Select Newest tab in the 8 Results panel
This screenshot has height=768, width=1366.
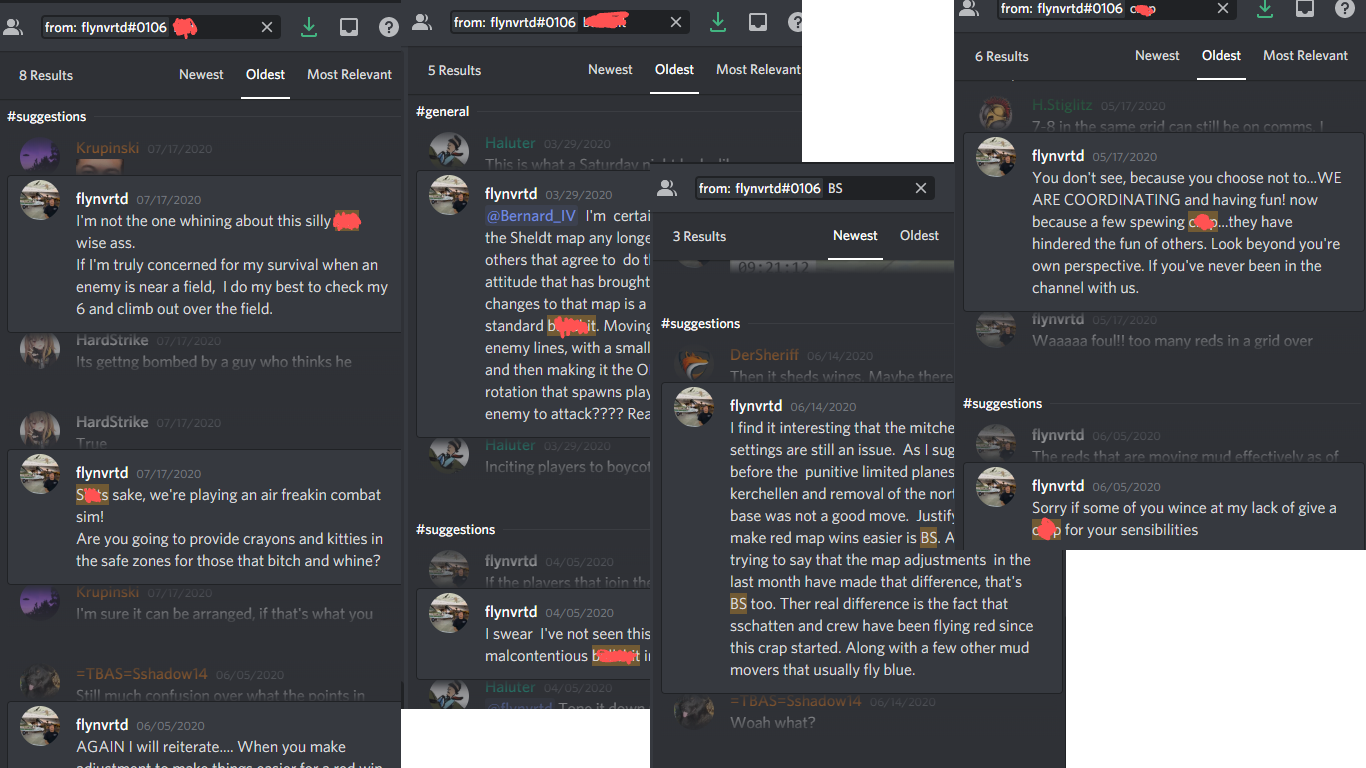(201, 75)
